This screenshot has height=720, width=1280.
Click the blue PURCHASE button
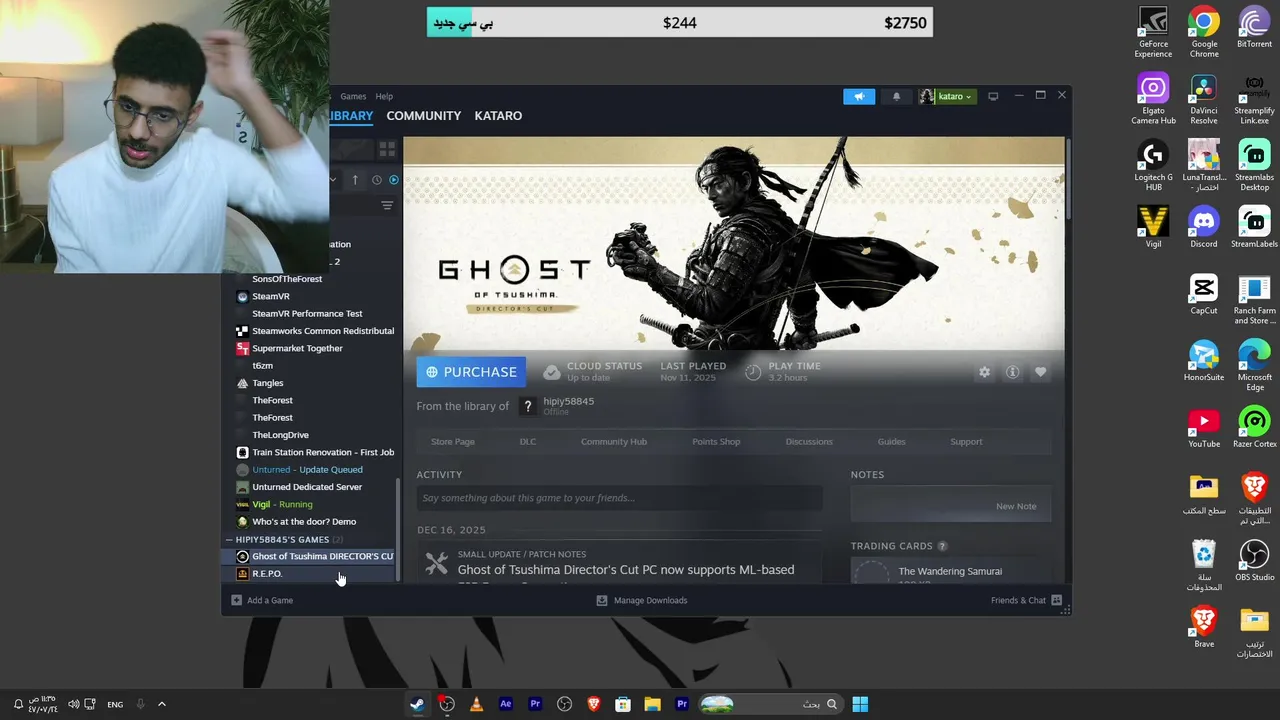point(471,372)
